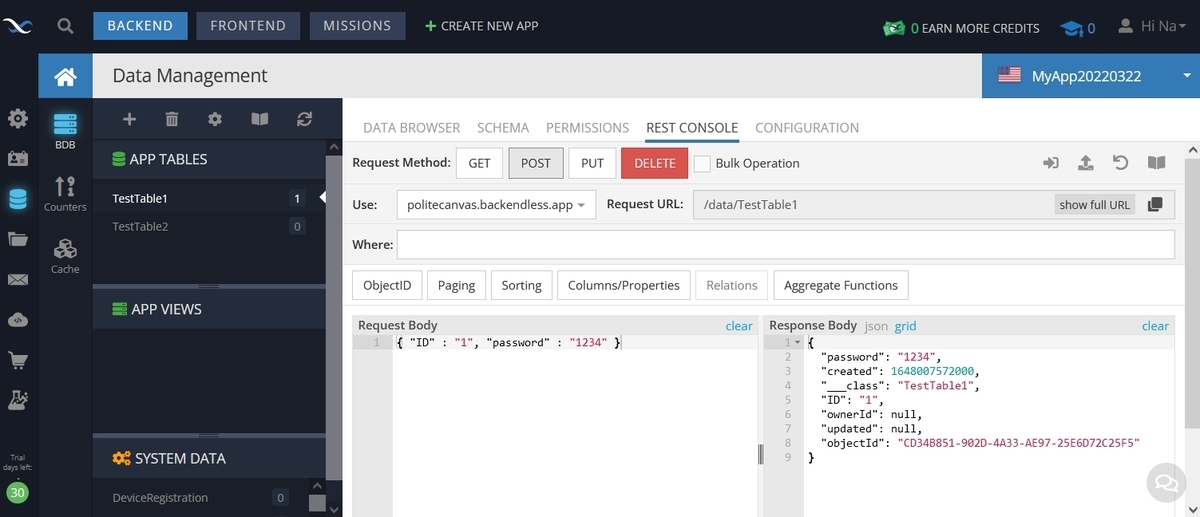1200x517 pixels.
Task: Open the Aggregate Functions button
Action: click(x=841, y=285)
